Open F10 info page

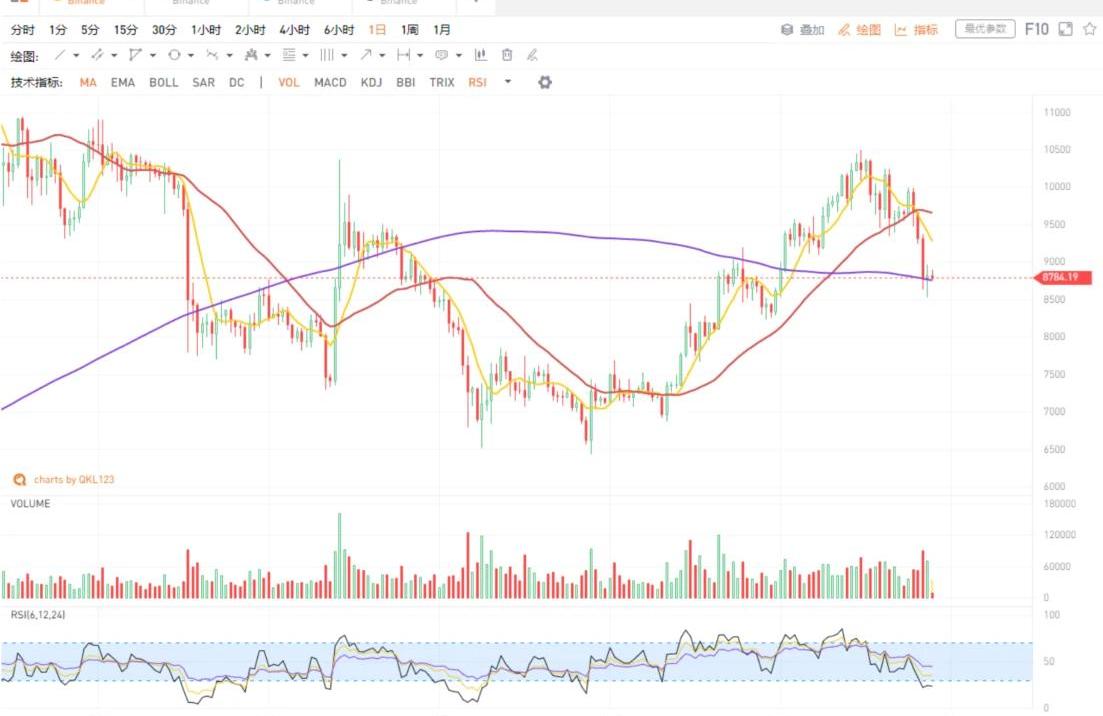coord(1037,29)
